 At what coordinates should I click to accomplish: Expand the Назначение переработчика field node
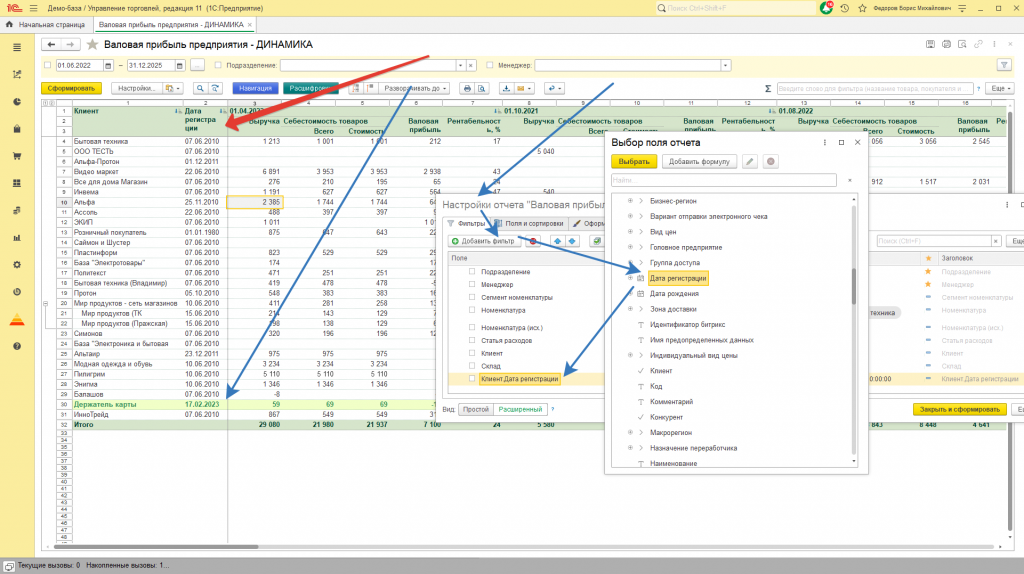pyautogui.click(x=630, y=448)
